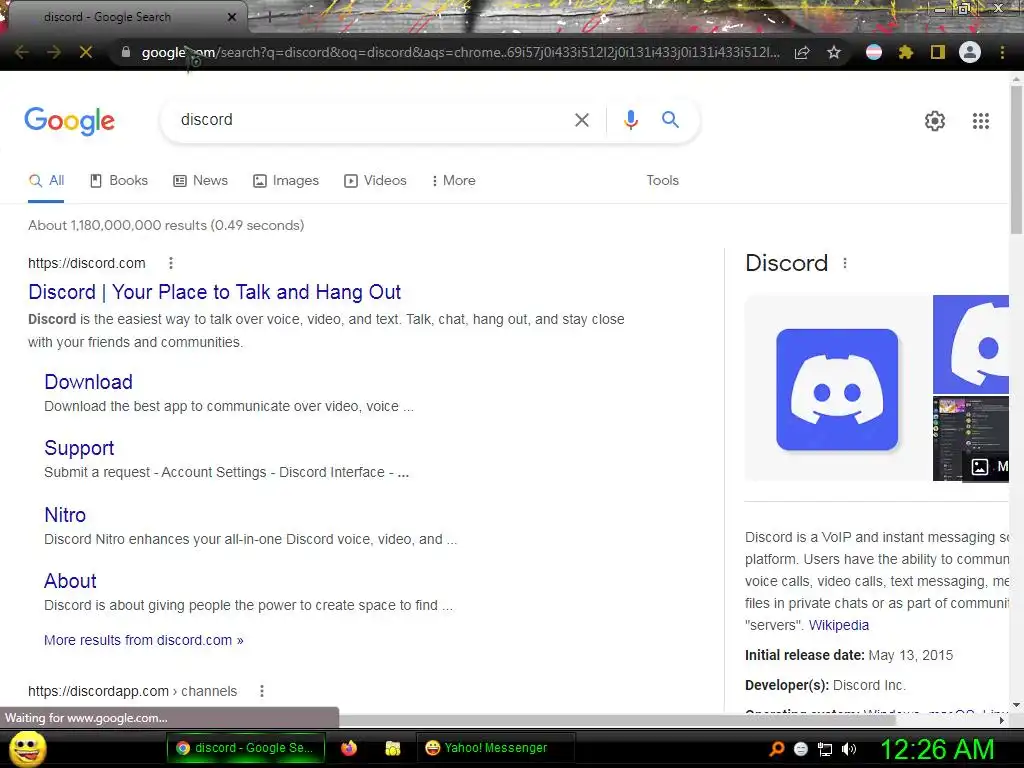Screen dimensions: 1024x768
Task: Open the Chrome profile avatar
Action: tap(970, 52)
